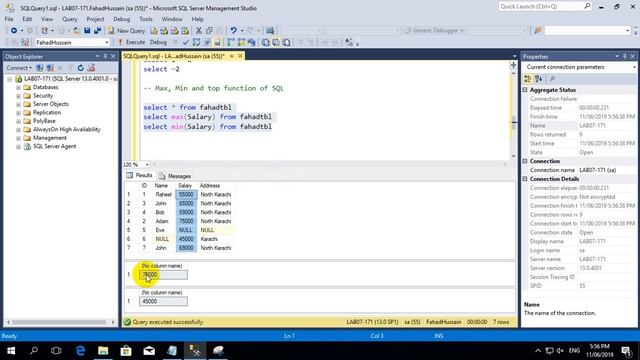Click the Parse checkmark icon

[186, 42]
